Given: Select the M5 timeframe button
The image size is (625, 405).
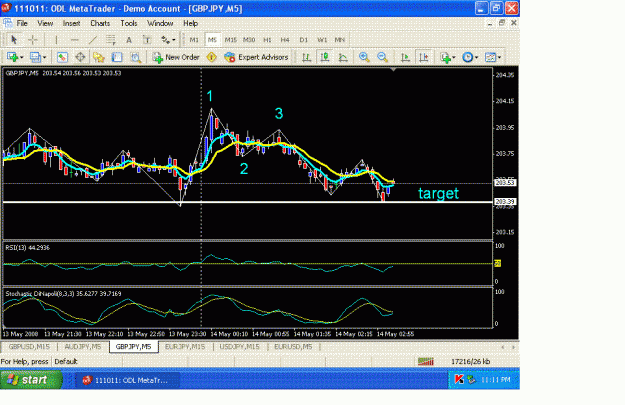Looking at the screenshot, I should (x=212, y=40).
